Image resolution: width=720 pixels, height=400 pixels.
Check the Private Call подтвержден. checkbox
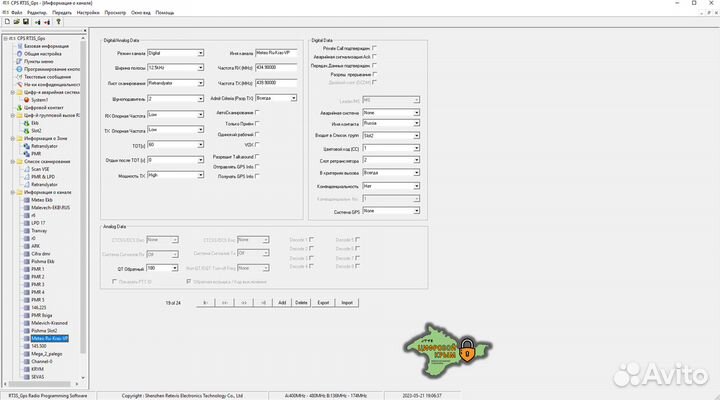coord(374,47)
